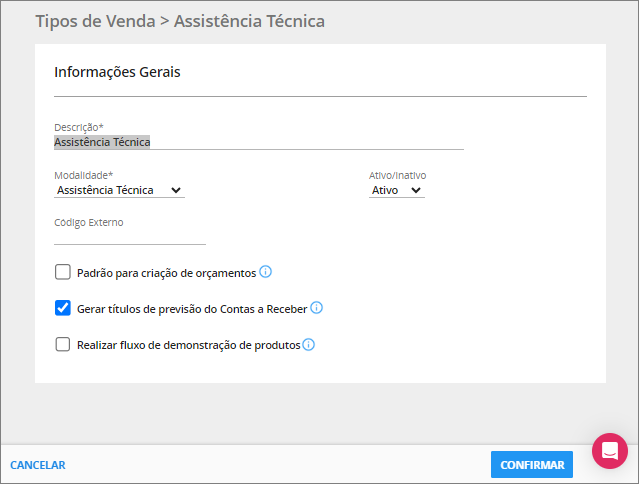Viewport: 639px width, 484px height.
Task: Click the Modalidade* field label
Action: (x=84, y=175)
